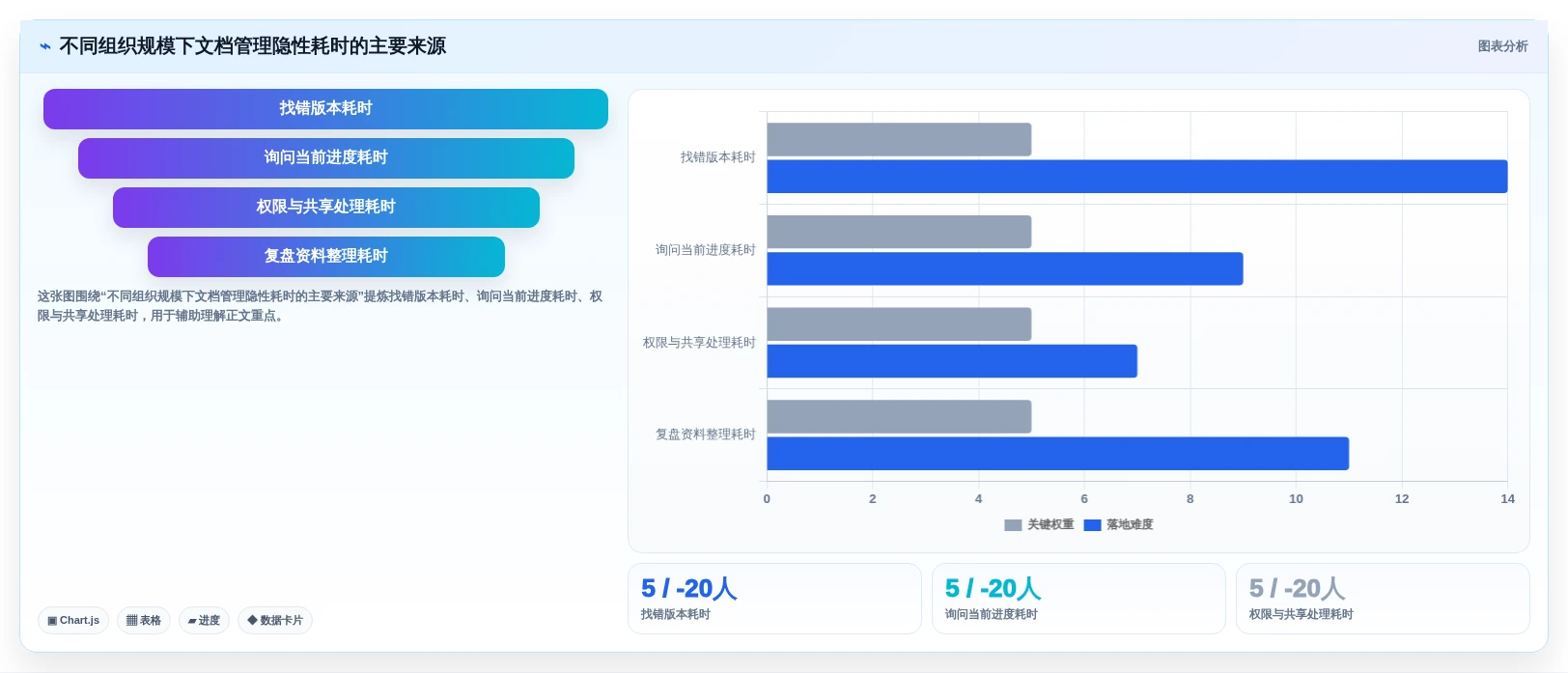Click the 数据卡片 tag chip
Viewport: 1568px width, 673px height.
click(275, 621)
